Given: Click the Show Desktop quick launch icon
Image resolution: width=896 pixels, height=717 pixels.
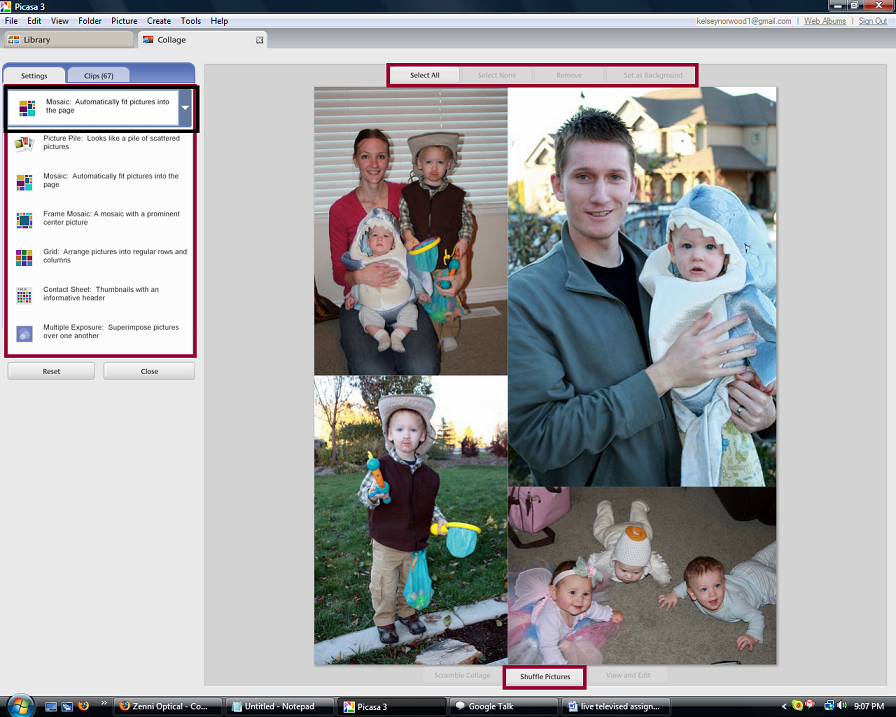Looking at the screenshot, I should tap(51, 706).
